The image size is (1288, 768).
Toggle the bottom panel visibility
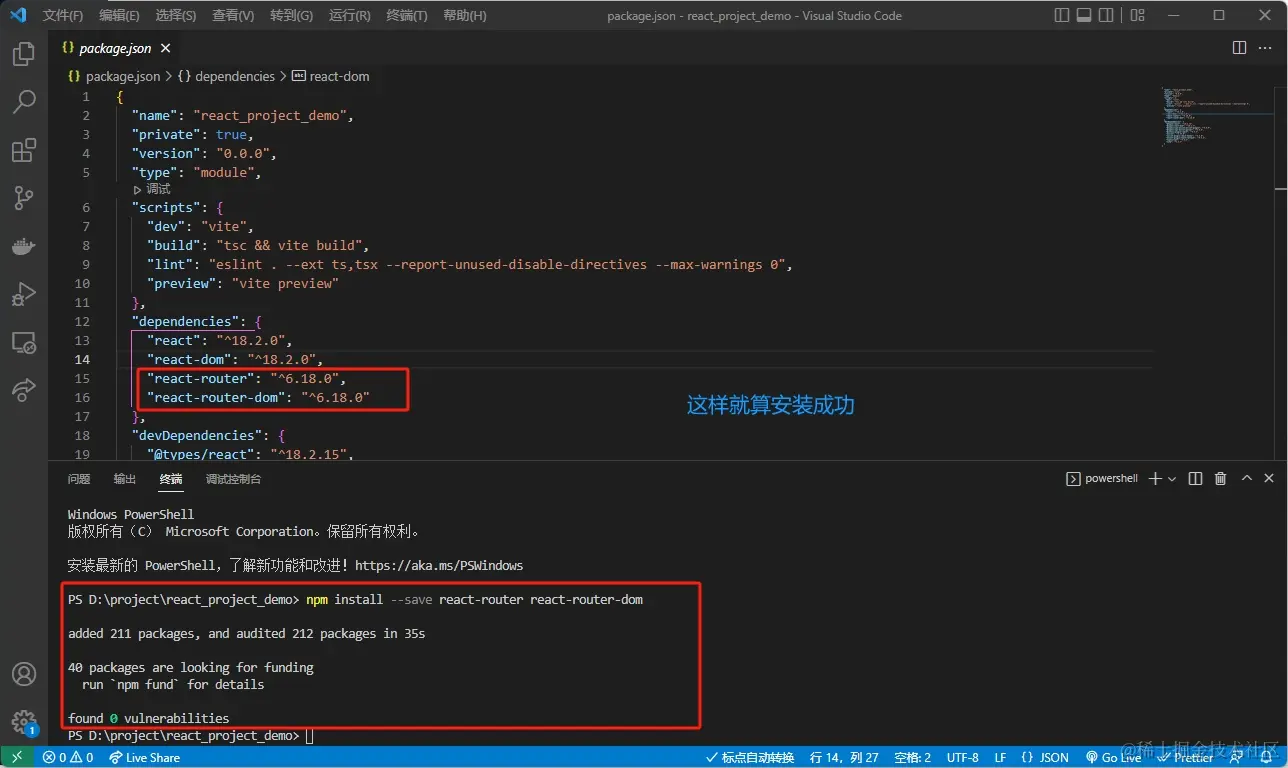click(1084, 15)
